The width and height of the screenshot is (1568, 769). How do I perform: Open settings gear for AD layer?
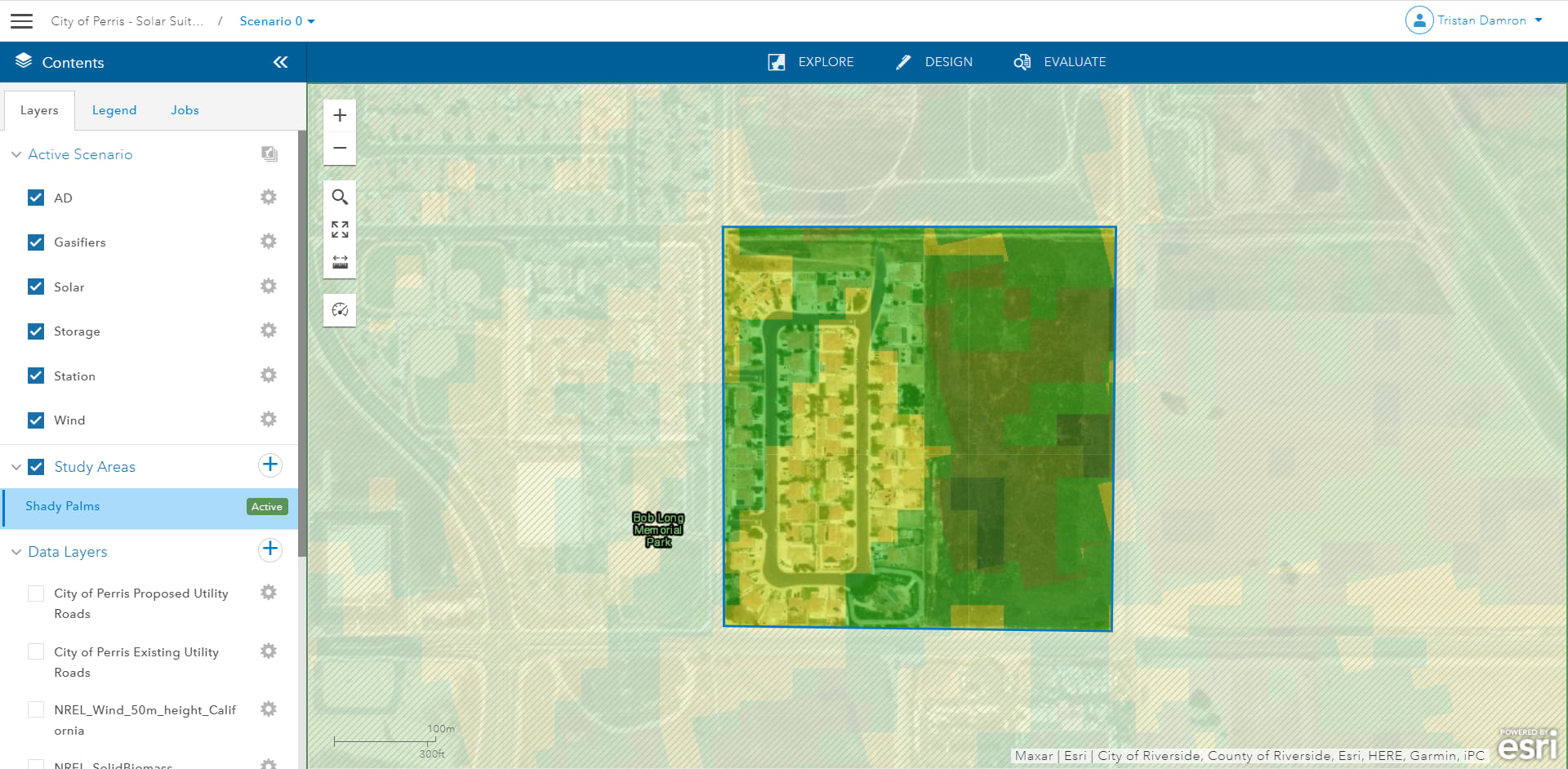[269, 197]
